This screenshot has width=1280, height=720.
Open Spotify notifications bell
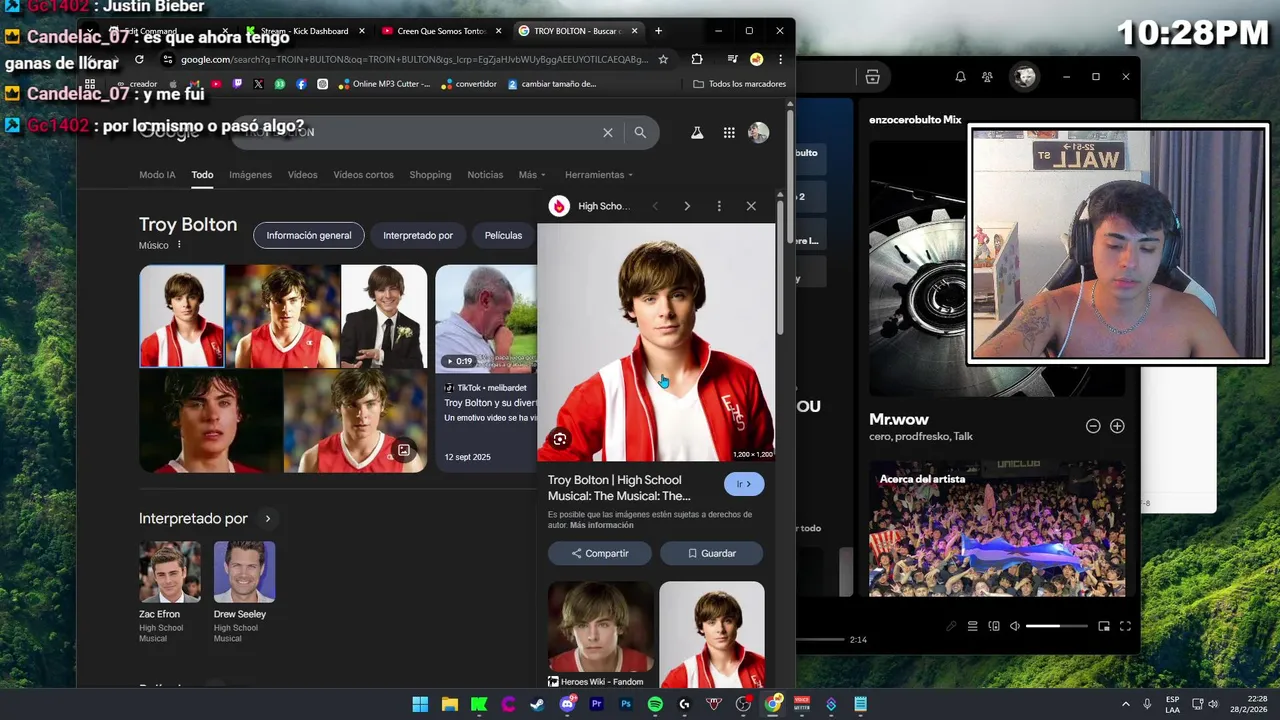960,77
